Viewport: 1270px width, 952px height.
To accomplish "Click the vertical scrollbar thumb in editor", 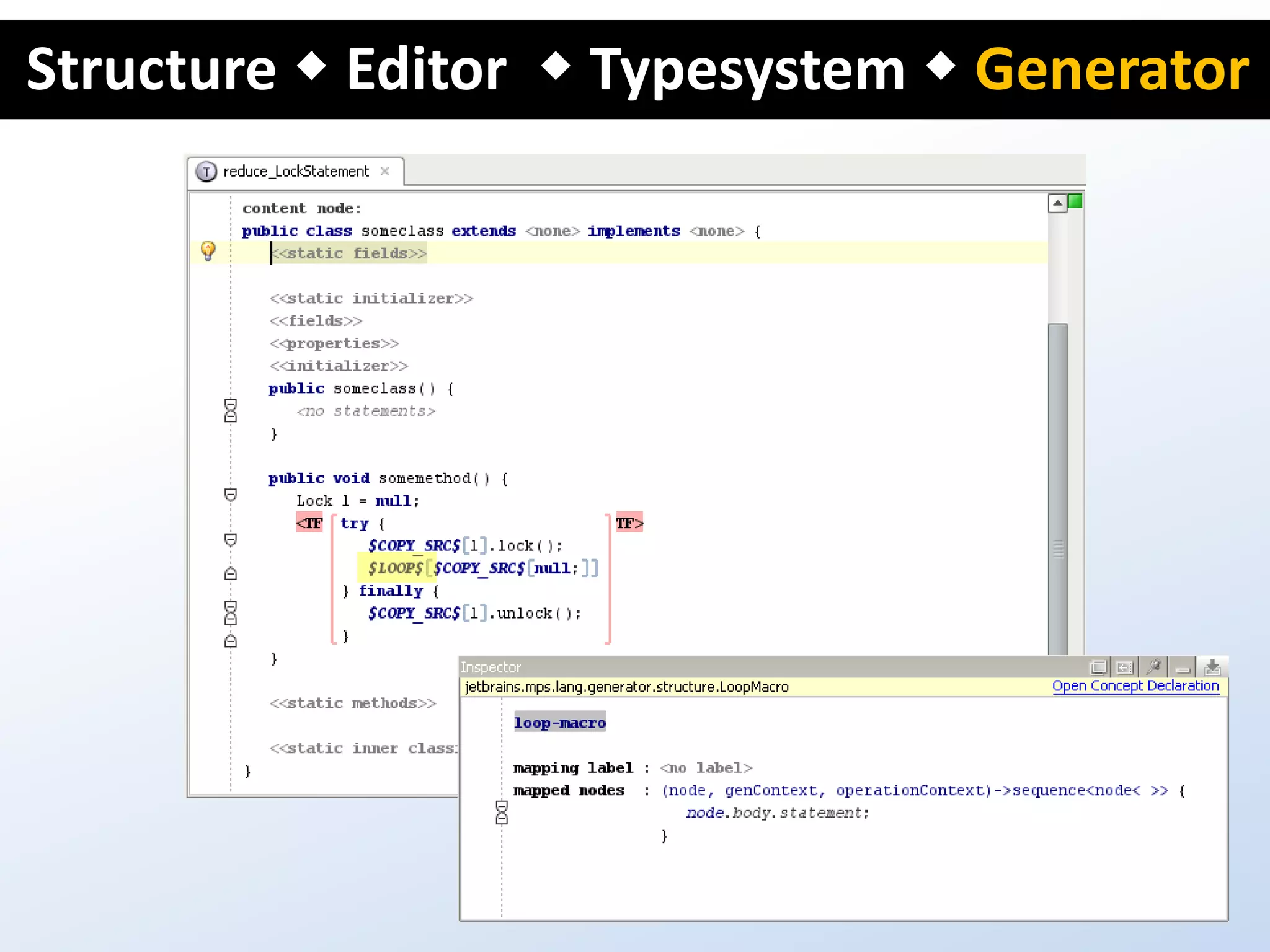I will 1058,489.
